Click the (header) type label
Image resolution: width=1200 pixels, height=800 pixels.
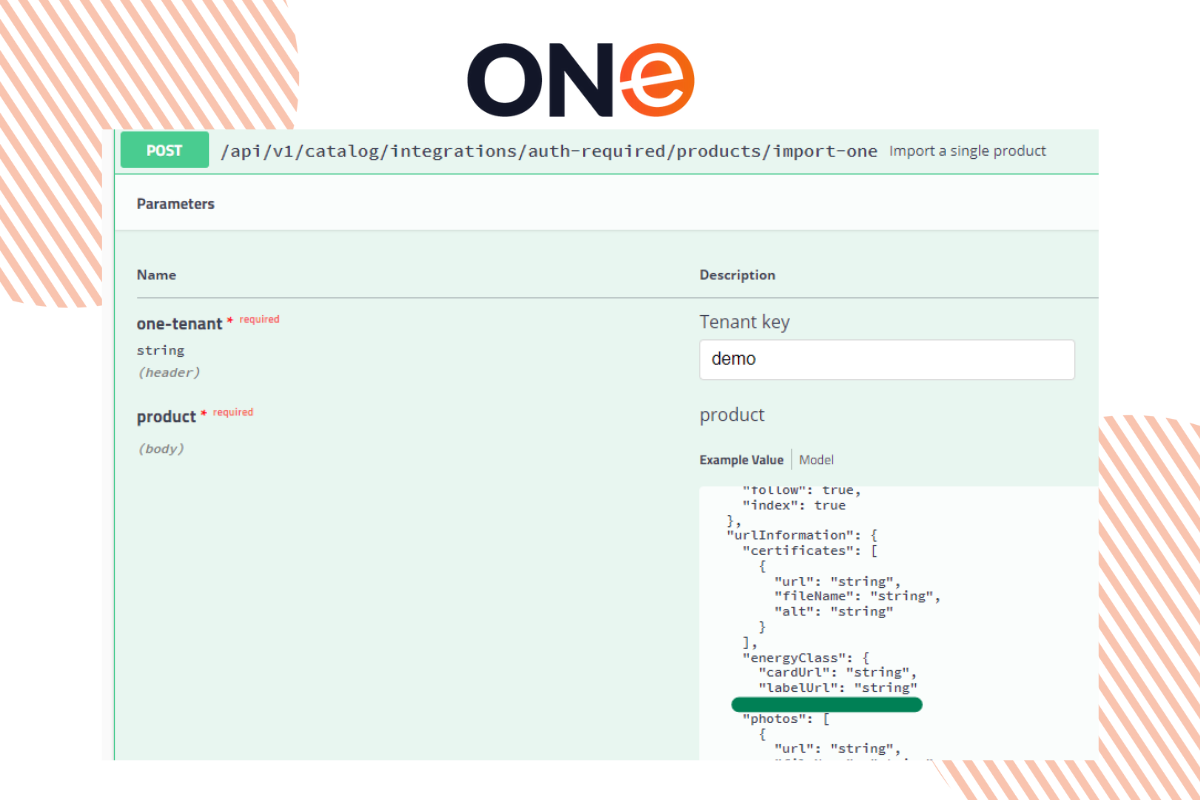[x=169, y=372]
